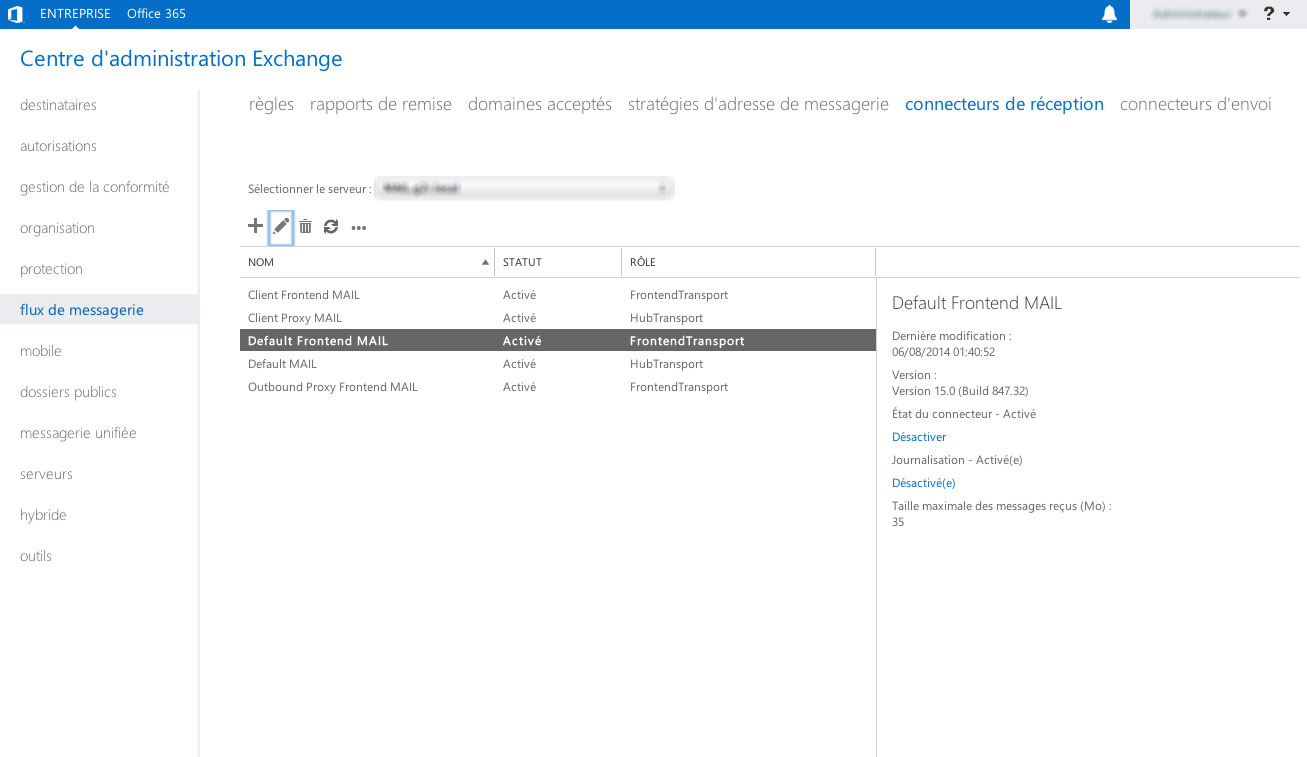Click the trash delete connector icon
This screenshot has height=757, width=1307.
(x=306, y=227)
